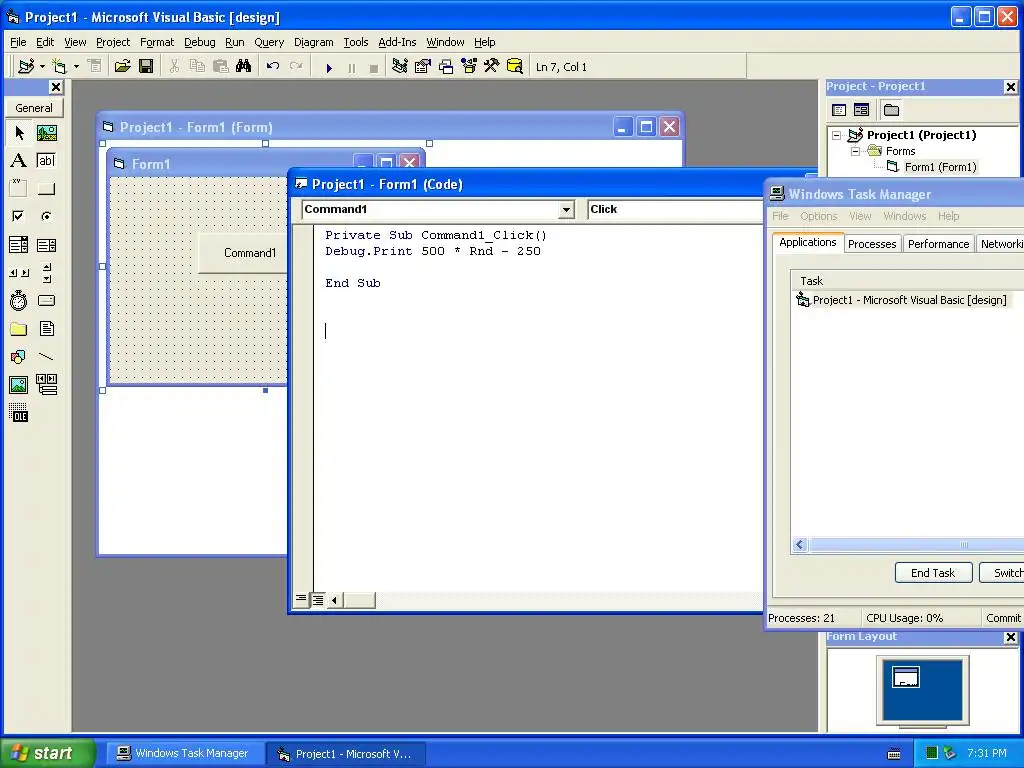This screenshot has width=1024, height=768.
Task: Select the CommandButton control in the toolbox
Action: (46, 189)
